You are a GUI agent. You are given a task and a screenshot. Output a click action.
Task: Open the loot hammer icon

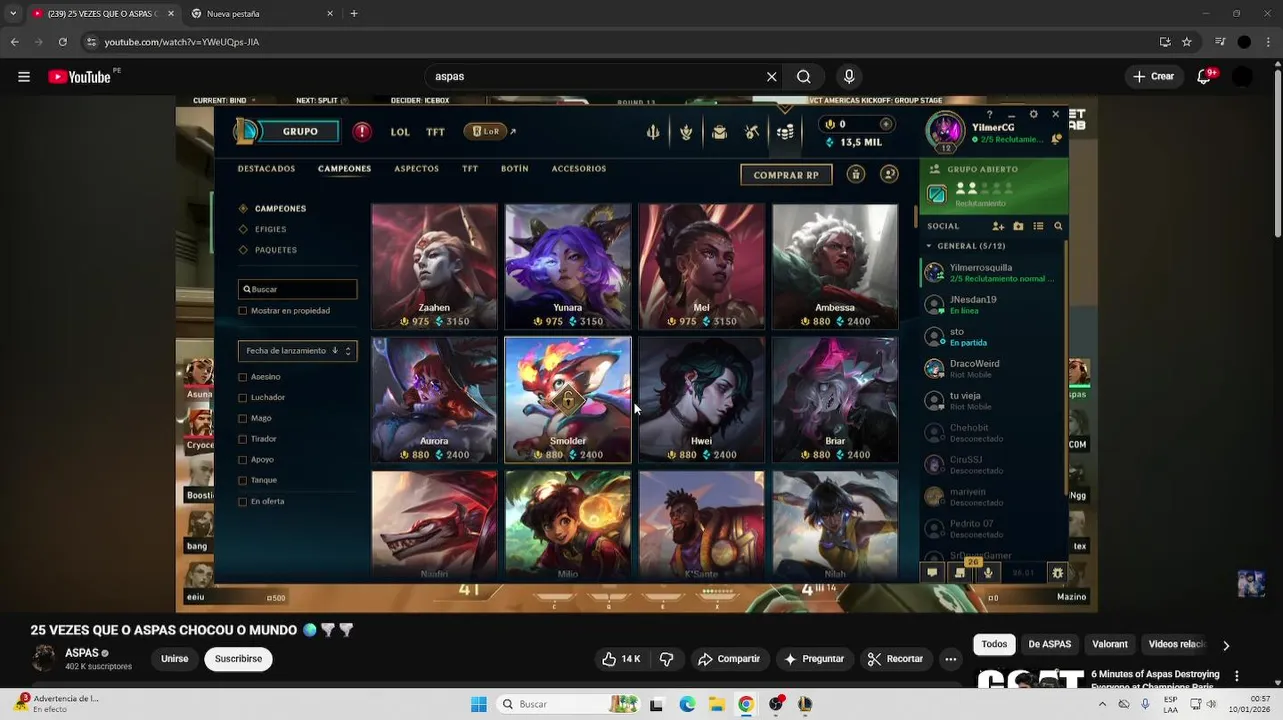752,132
